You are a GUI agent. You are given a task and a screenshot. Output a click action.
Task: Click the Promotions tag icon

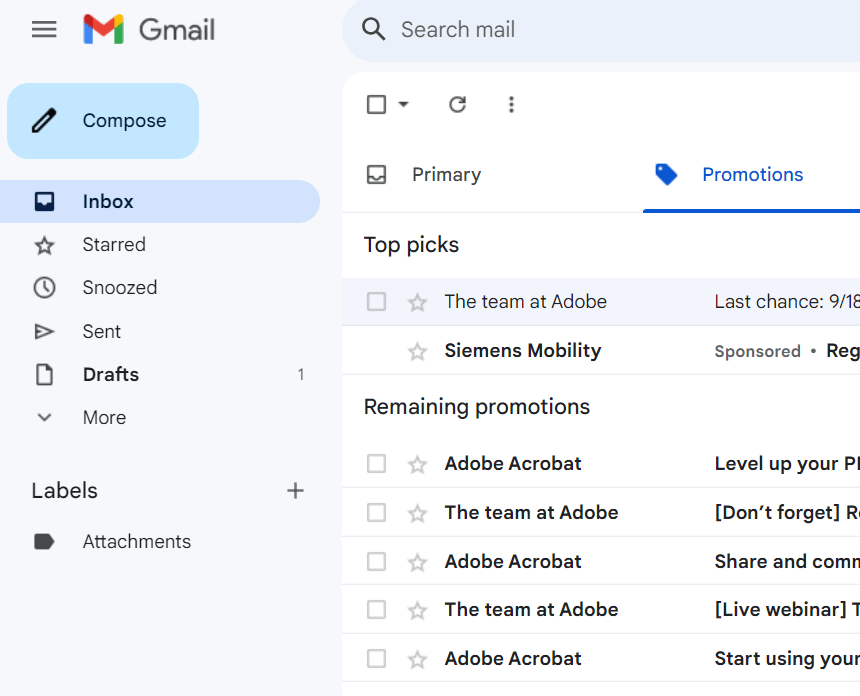(x=666, y=174)
